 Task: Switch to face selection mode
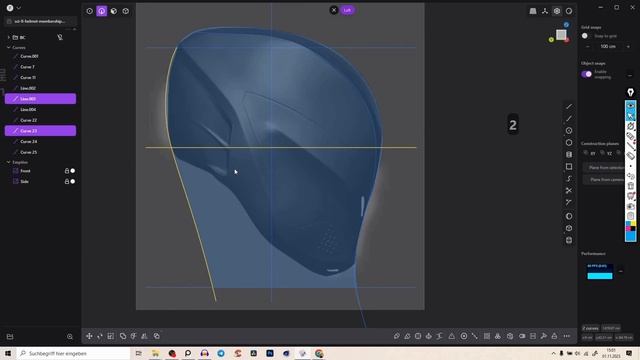pos(114,11)
